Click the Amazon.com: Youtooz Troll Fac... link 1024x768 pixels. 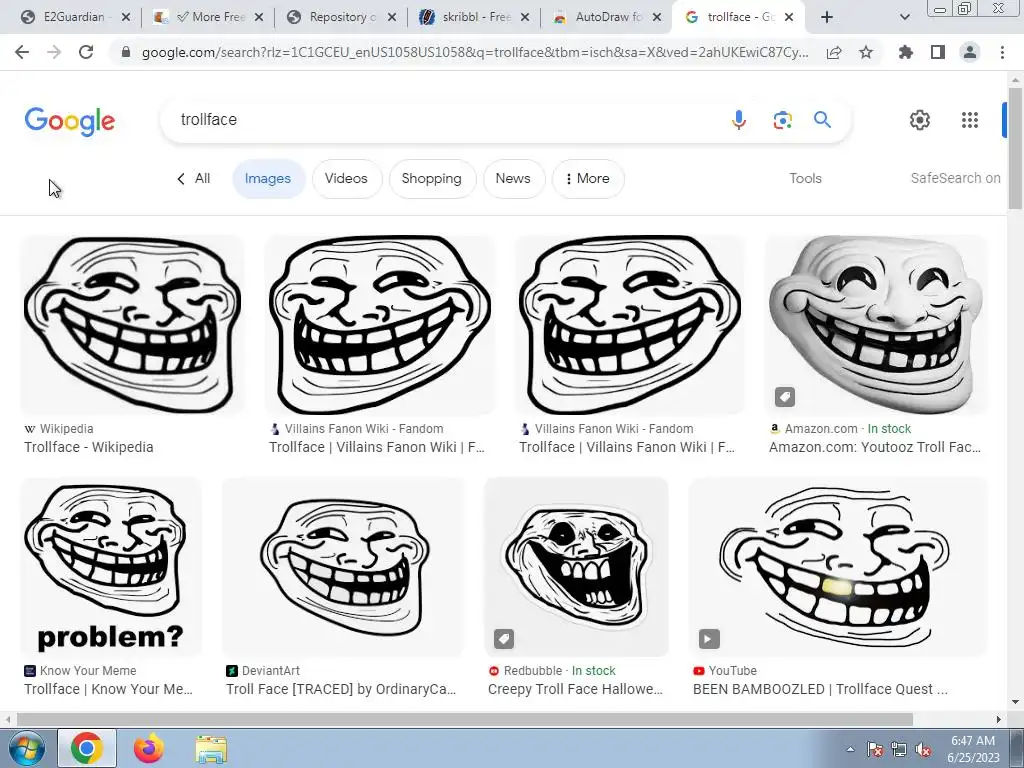874,447
